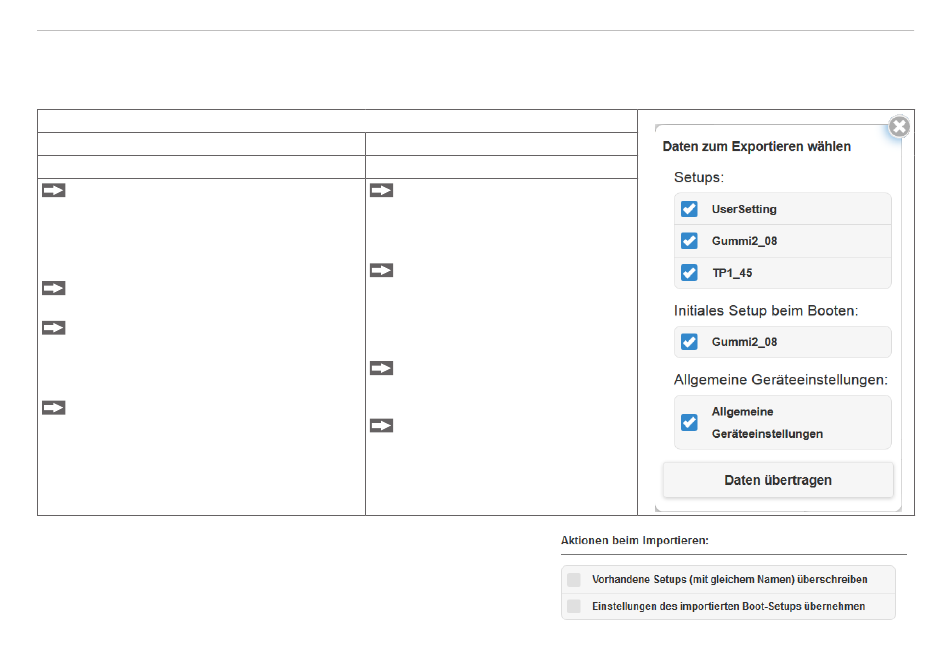
Task: Toggle the Gummi2_08 checkbox under Setups
Action: click(689, 241)
